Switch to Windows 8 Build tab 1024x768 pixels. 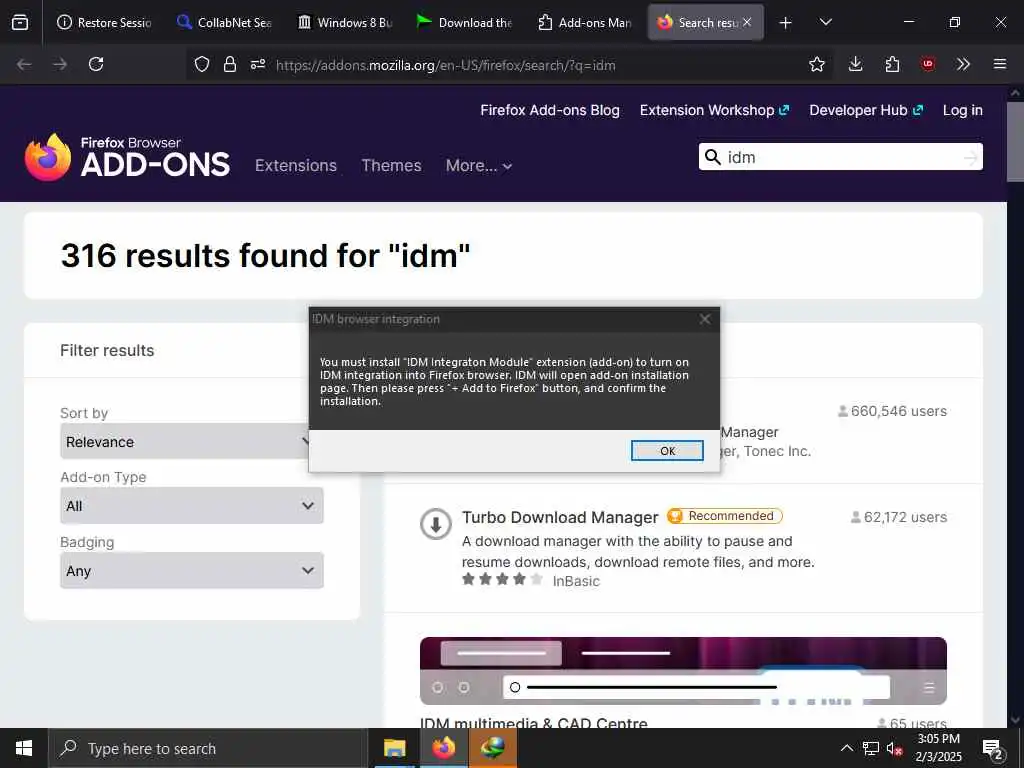coord(345,23)
